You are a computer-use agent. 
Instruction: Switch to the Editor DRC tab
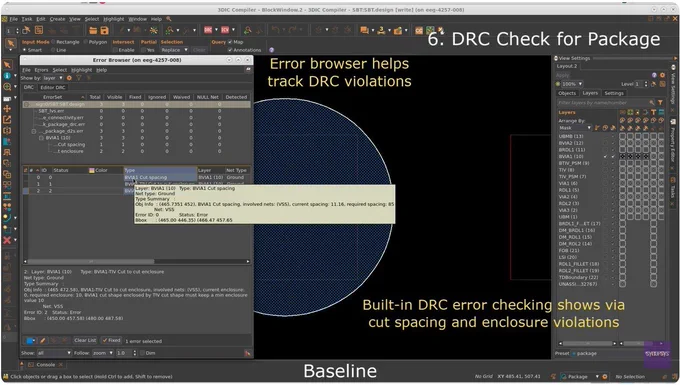52,88
